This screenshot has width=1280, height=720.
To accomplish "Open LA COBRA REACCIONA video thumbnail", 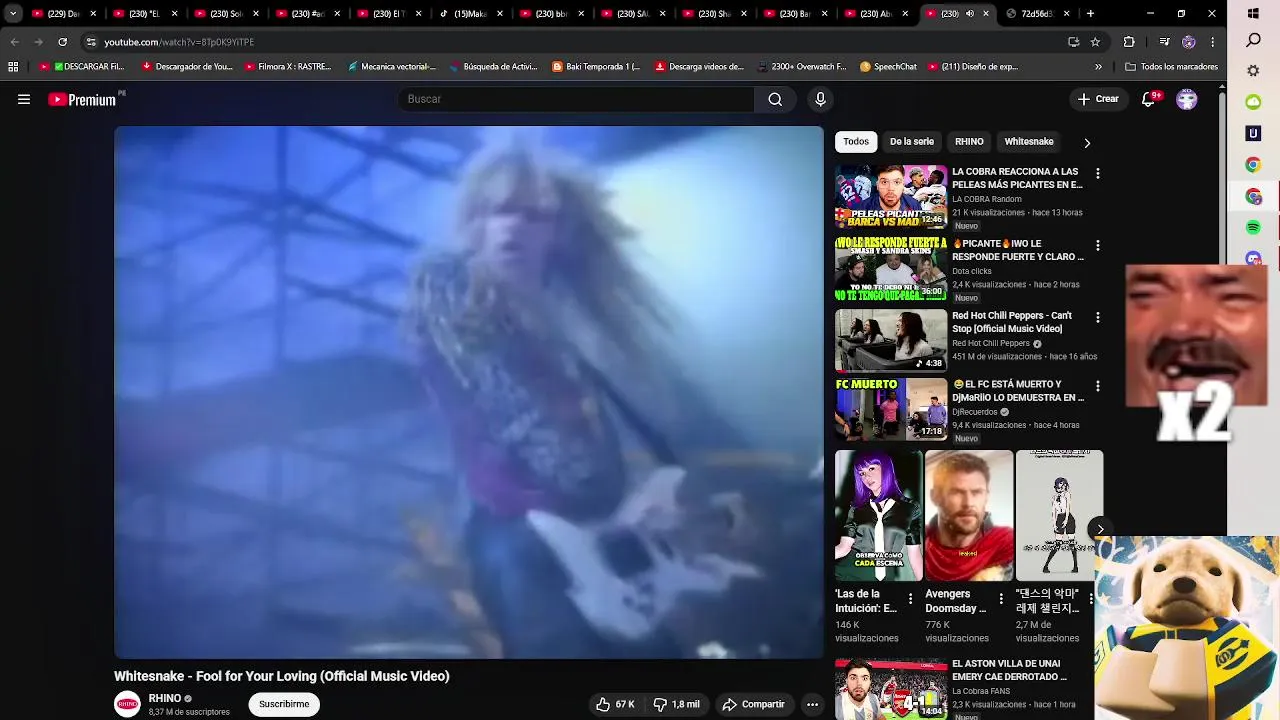I will pyautogui.click(x=891, y=197).
